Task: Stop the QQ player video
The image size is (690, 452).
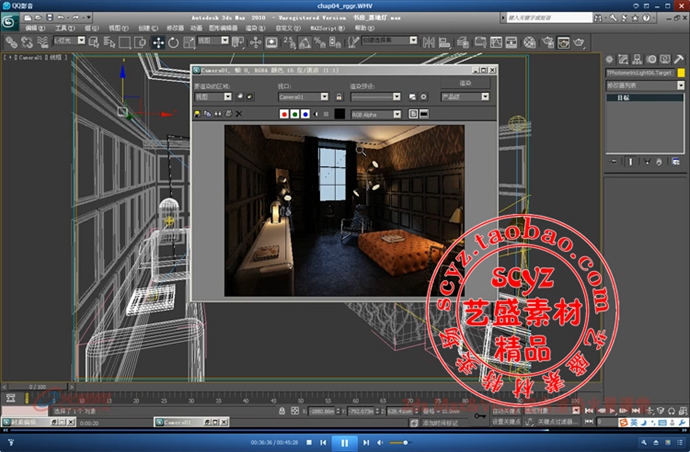Action: point(309,442)
